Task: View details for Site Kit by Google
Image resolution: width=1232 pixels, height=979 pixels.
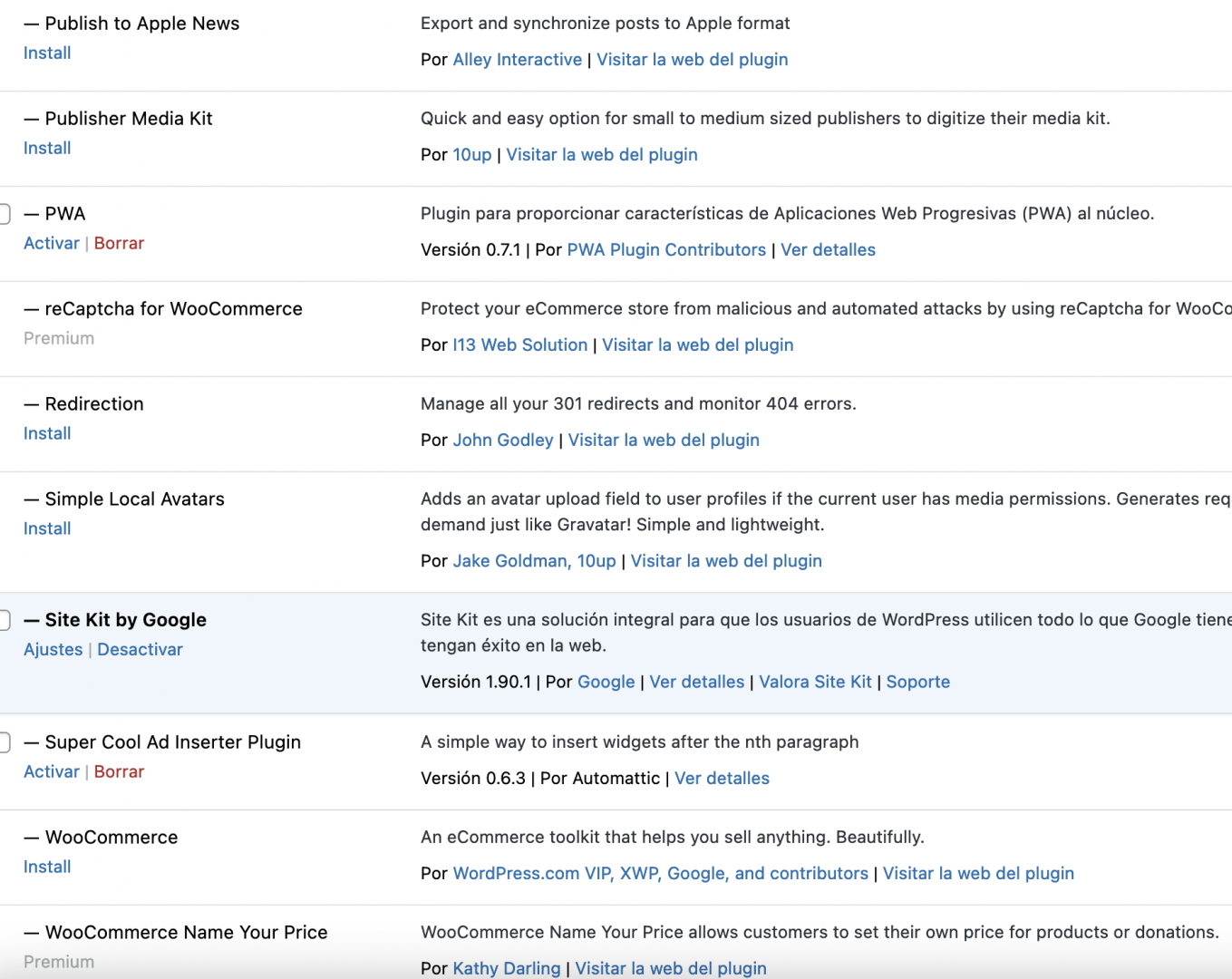Action: (697, 682)
